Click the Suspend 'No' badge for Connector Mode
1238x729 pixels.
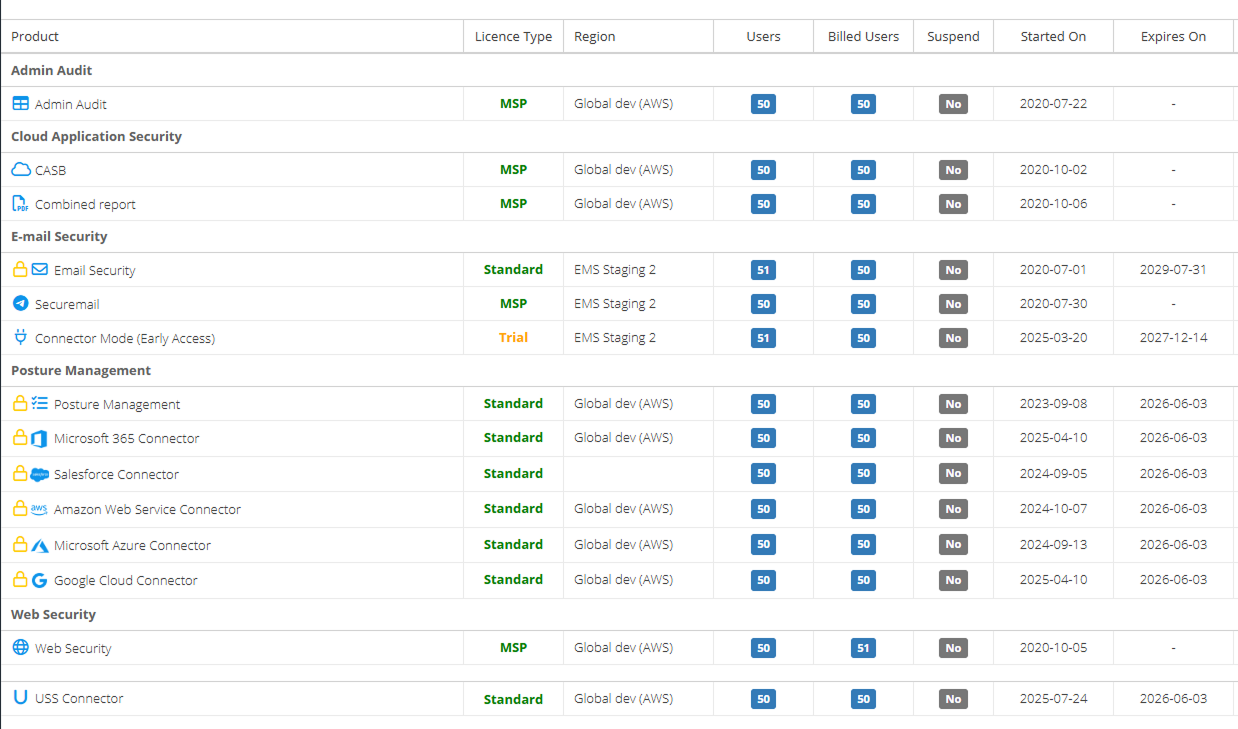click(x=953, y=338)
